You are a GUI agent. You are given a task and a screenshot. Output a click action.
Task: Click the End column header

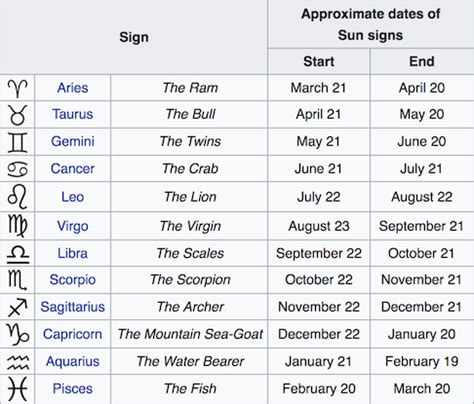(422, 62)
